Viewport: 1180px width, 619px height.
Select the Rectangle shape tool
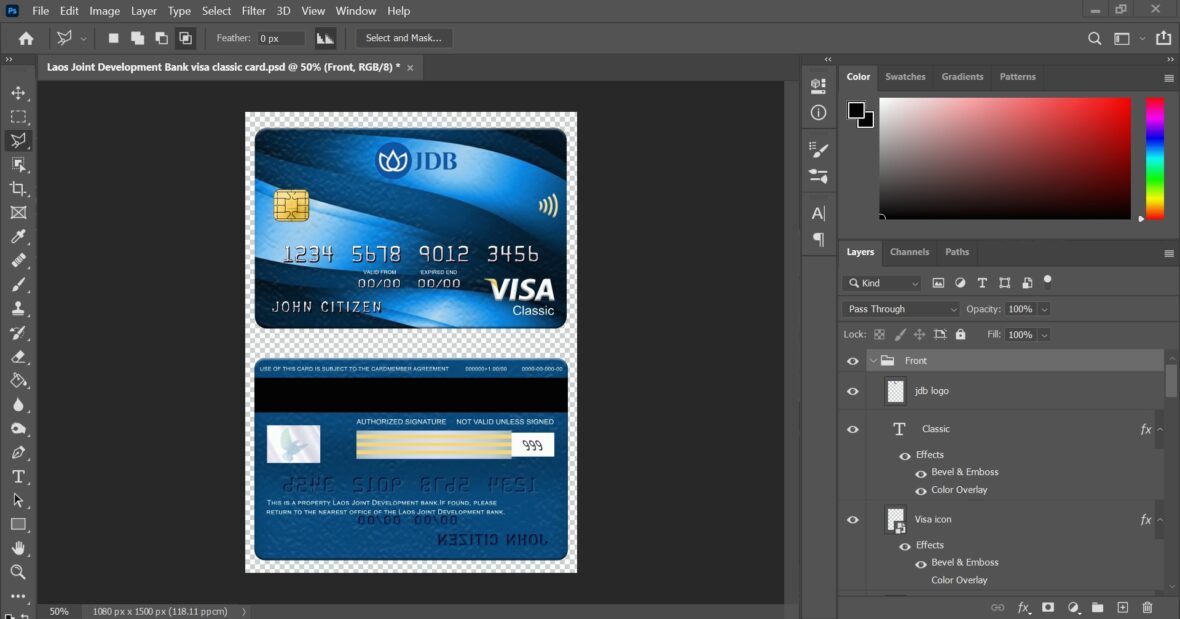pyautogui.click(x=18, y=524)
